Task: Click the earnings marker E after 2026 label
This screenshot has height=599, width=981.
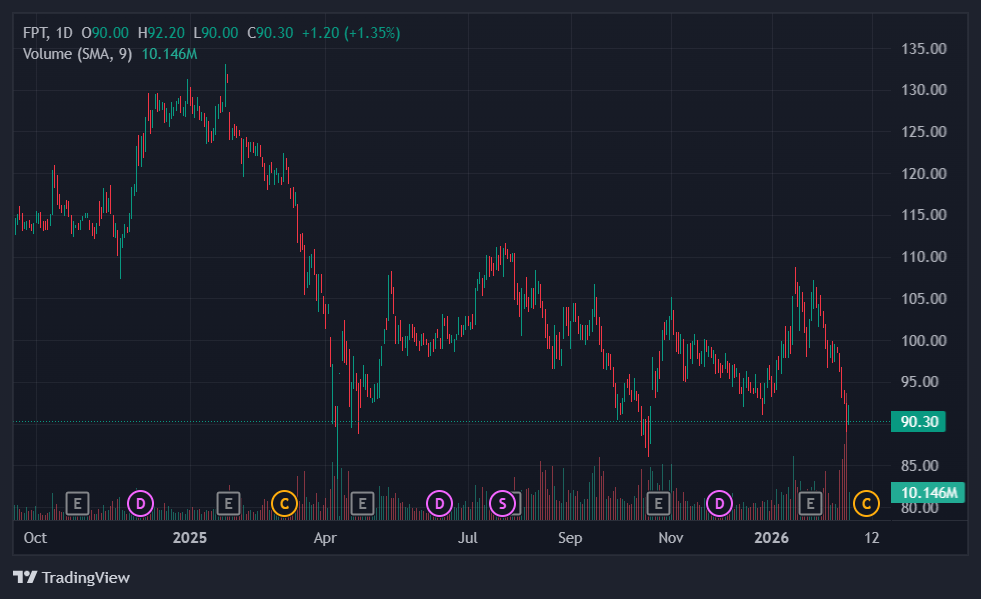Action: click(812, 502)
